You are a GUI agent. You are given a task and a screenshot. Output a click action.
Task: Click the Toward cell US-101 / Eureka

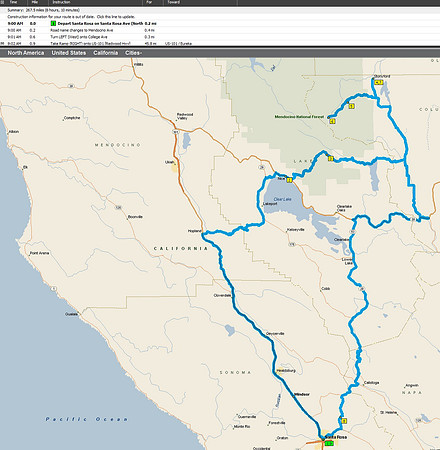click(x=178, y=43)
